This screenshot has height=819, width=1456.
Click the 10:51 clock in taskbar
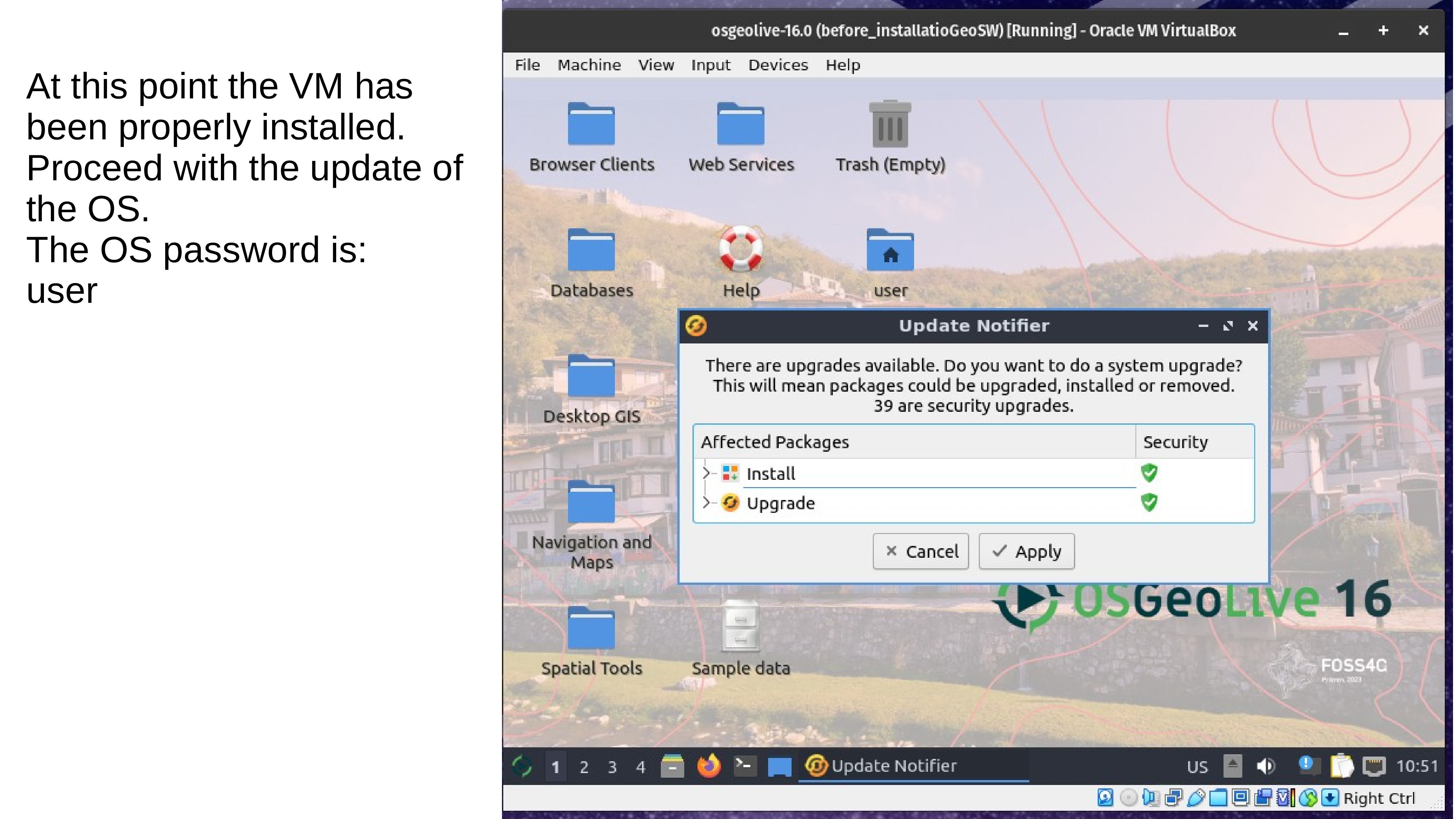pos(1417,766)
